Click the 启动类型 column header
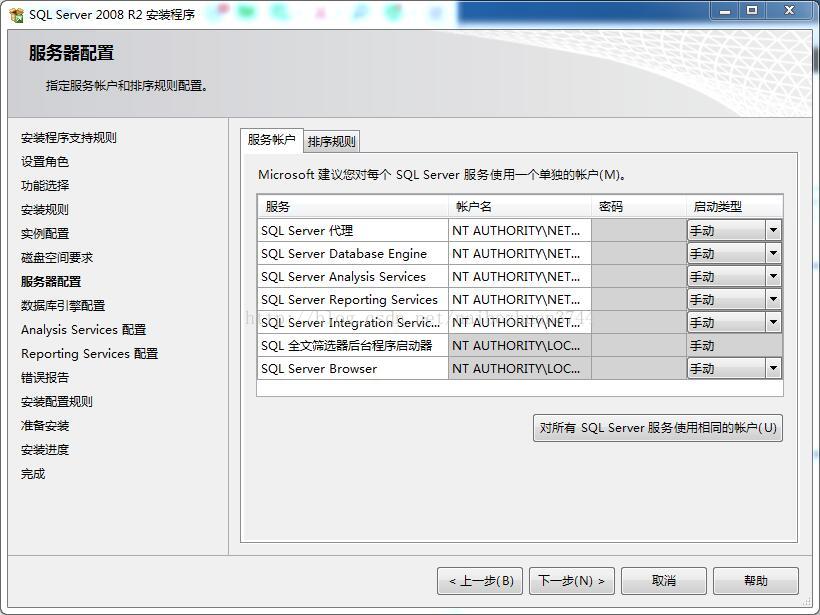The width and height of the screenshot is (820, 615). [x=734, y=206]
